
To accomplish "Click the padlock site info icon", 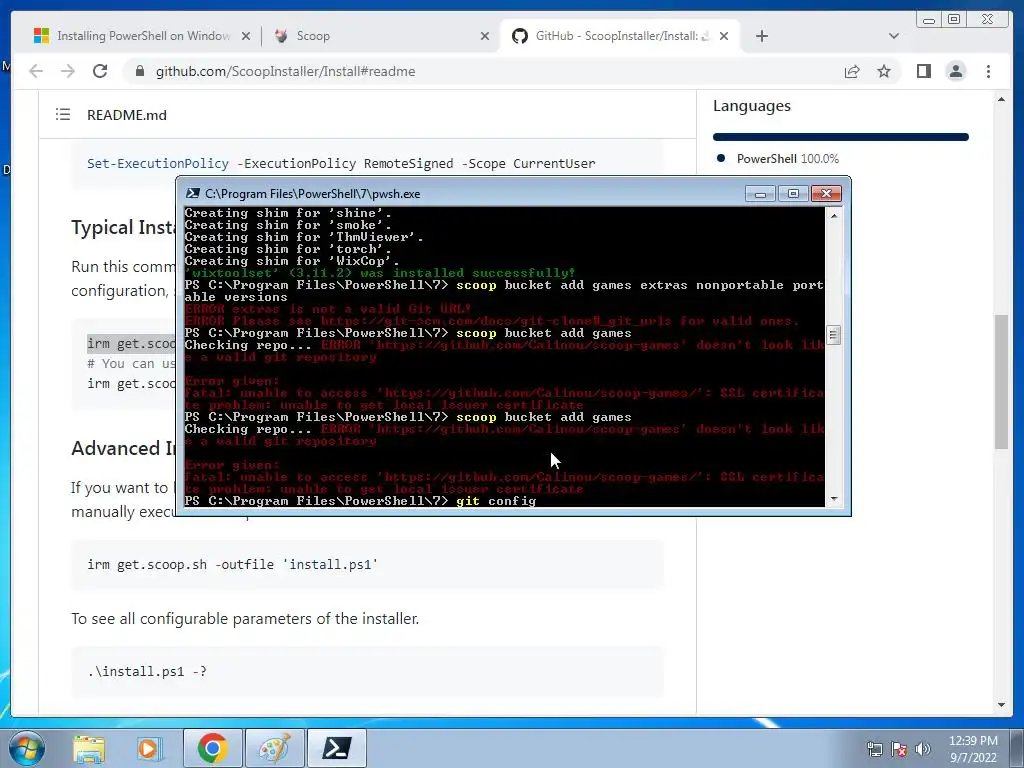I will coord(139,71).
